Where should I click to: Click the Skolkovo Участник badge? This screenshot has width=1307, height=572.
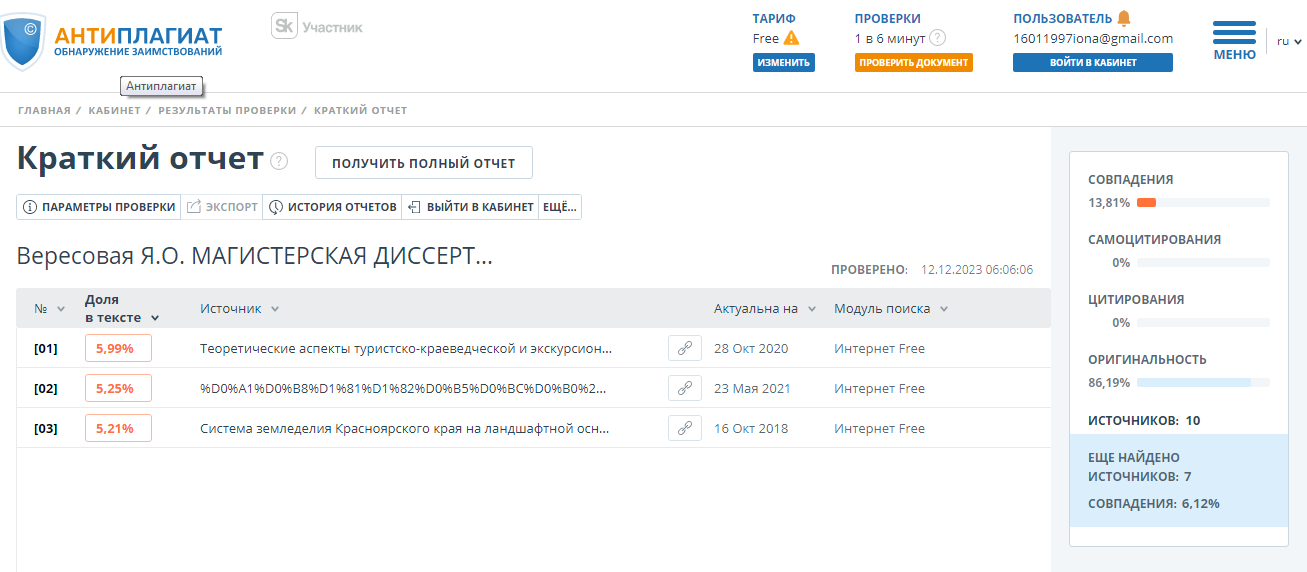coord(317,27)
